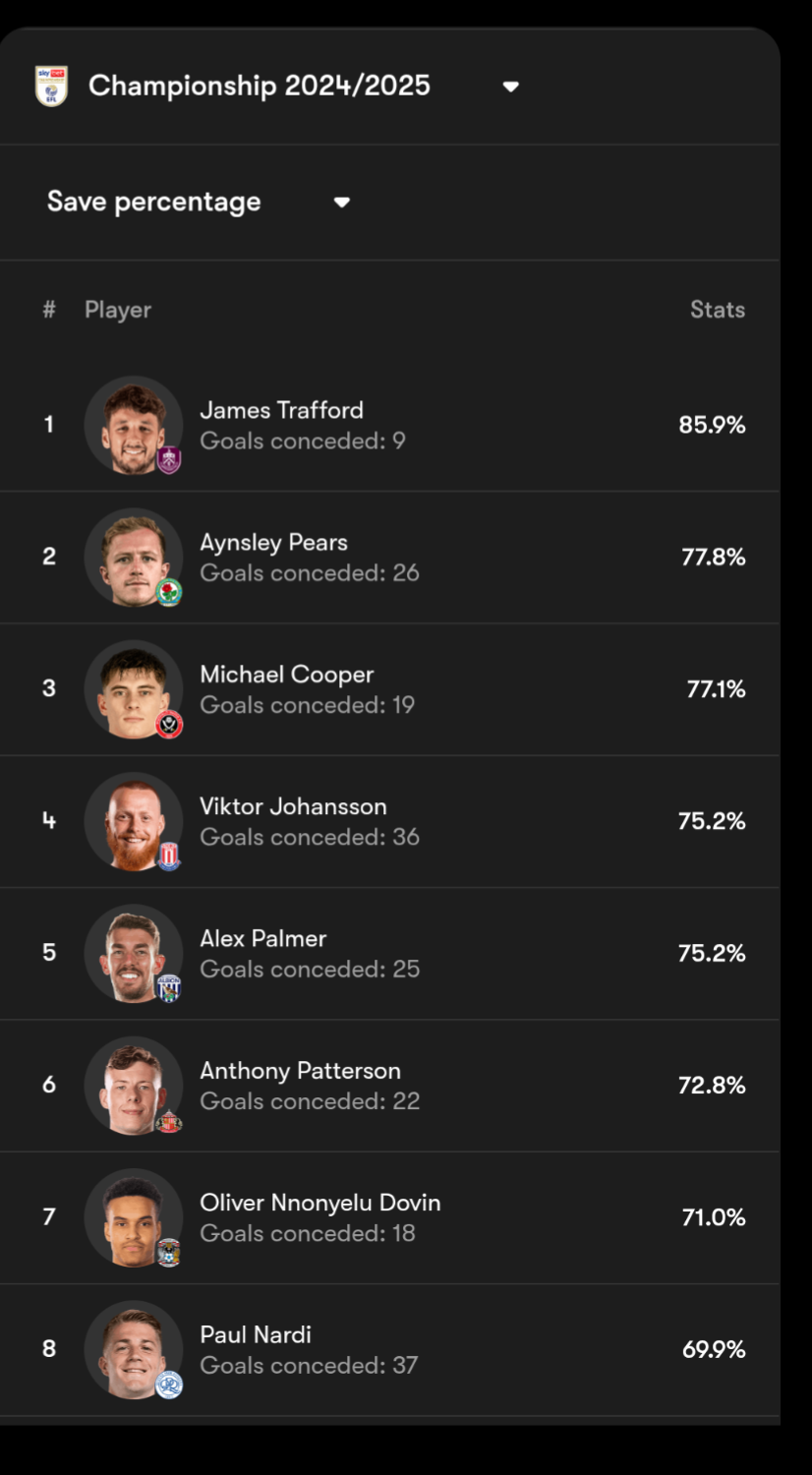Click Stoke City badge on Viktor Johansson
This screenshot has height=1475, width=812.
tap(169, 856)
